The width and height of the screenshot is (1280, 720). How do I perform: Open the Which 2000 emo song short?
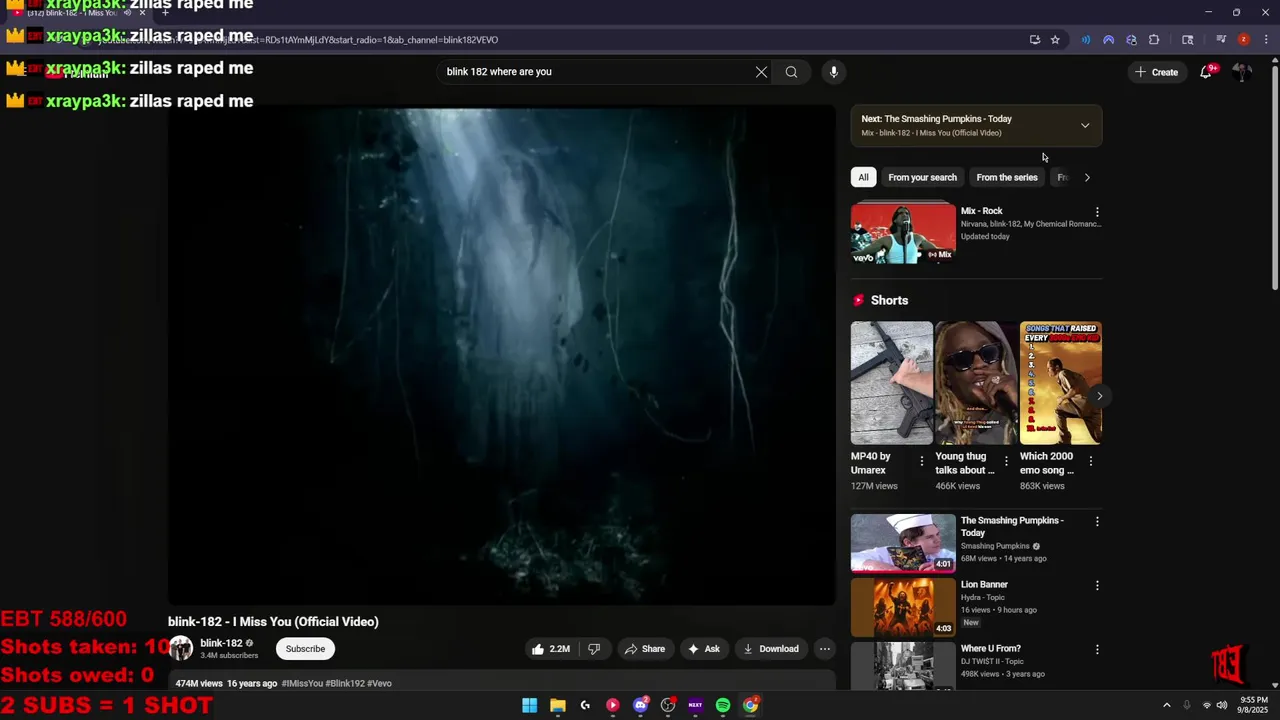pyautogui.click(x=1061, y=383)
